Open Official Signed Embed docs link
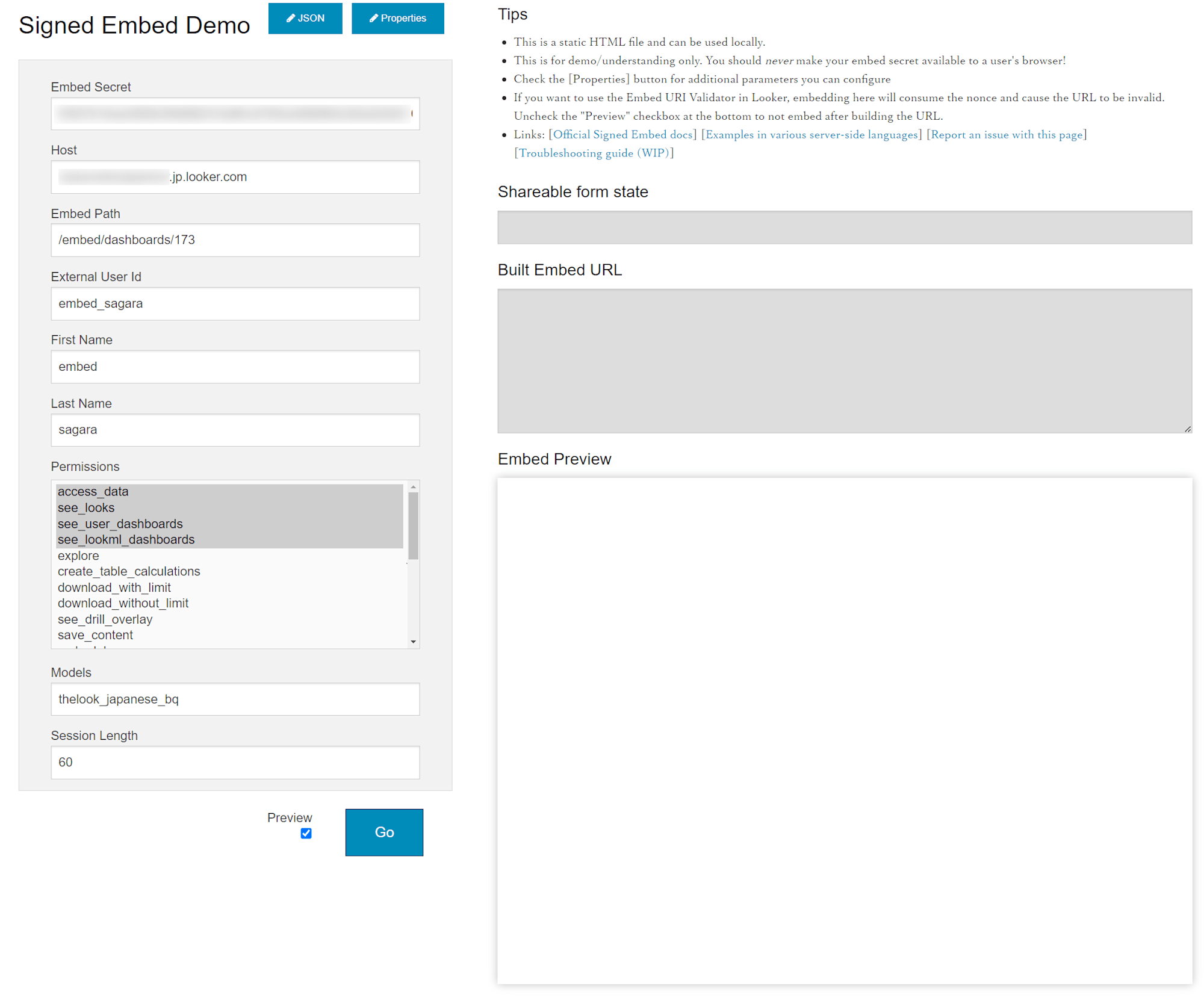Screen dimensions: 1204x998 622,134
